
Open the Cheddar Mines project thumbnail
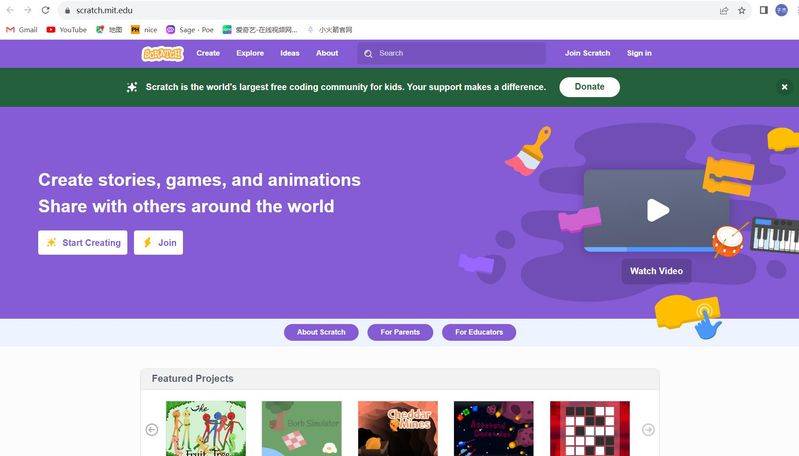point(398,428)
